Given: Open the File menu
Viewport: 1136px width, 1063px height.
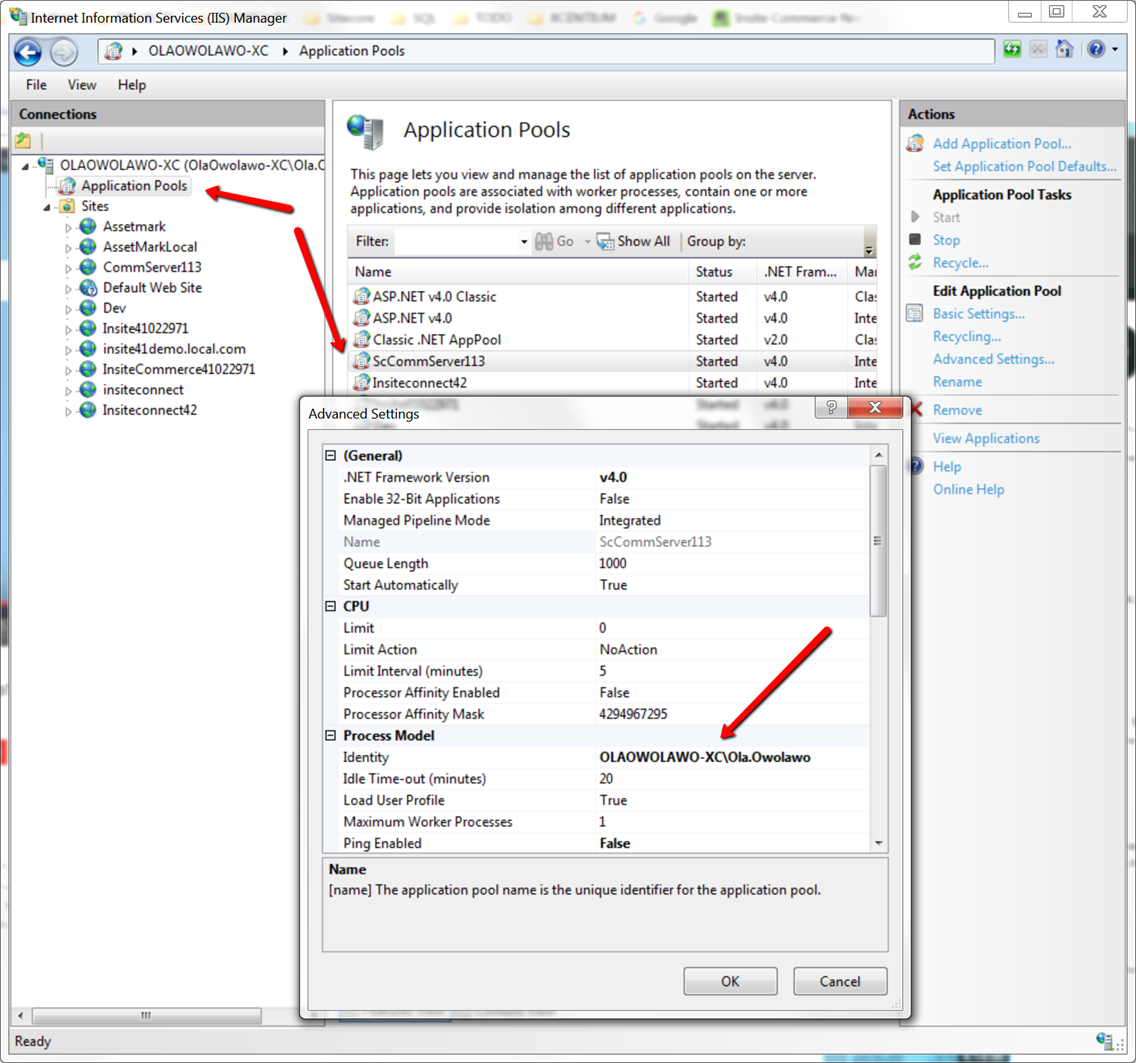Looking at the screenshot, I should pos(36,85).
